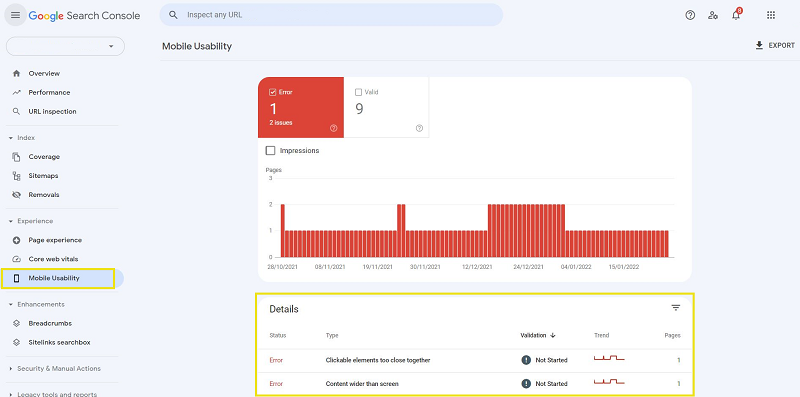800x397 pixels.
Task: Click the Overview home icon
Action: (x=16, y=73)
